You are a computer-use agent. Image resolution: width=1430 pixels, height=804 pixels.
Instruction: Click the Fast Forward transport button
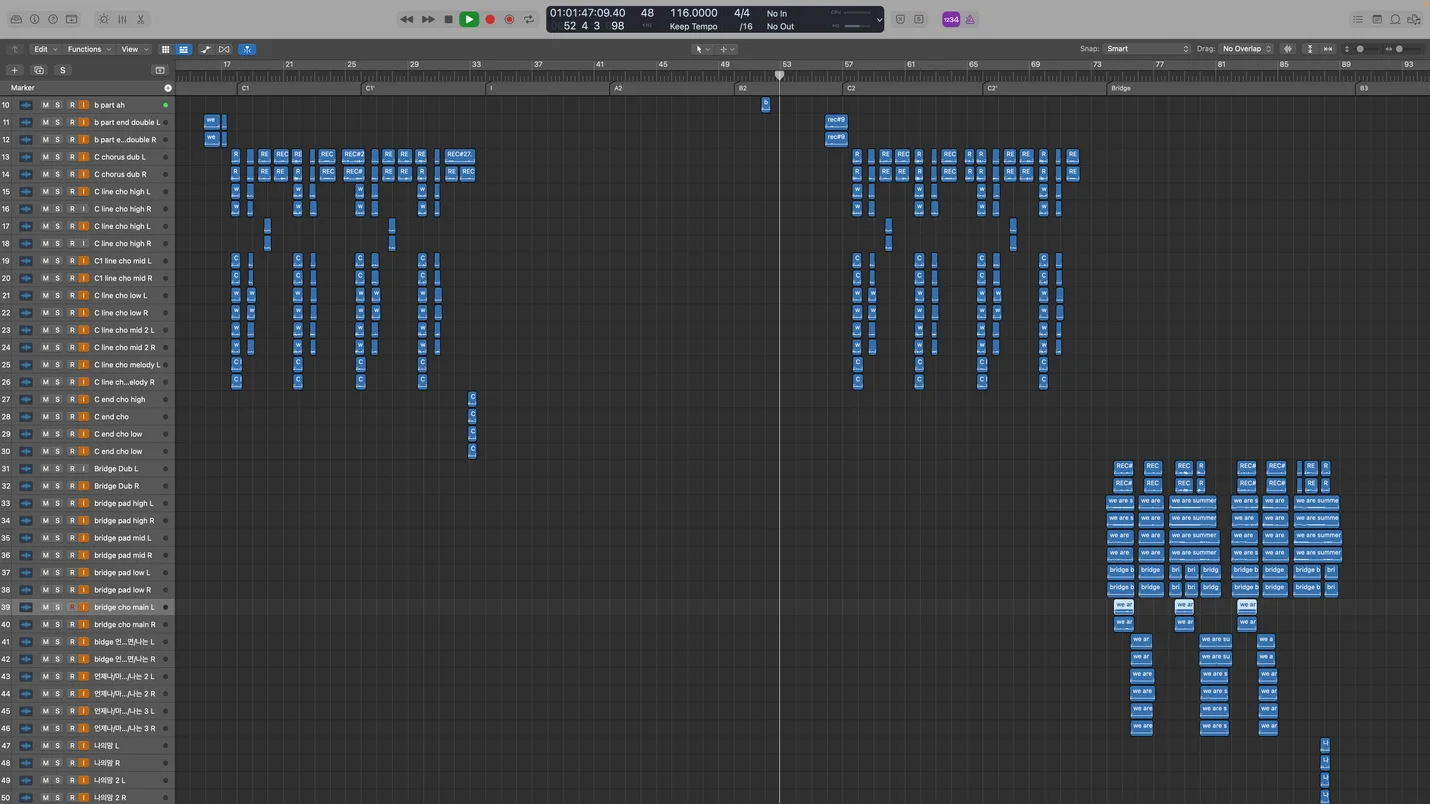coord(428,19)
